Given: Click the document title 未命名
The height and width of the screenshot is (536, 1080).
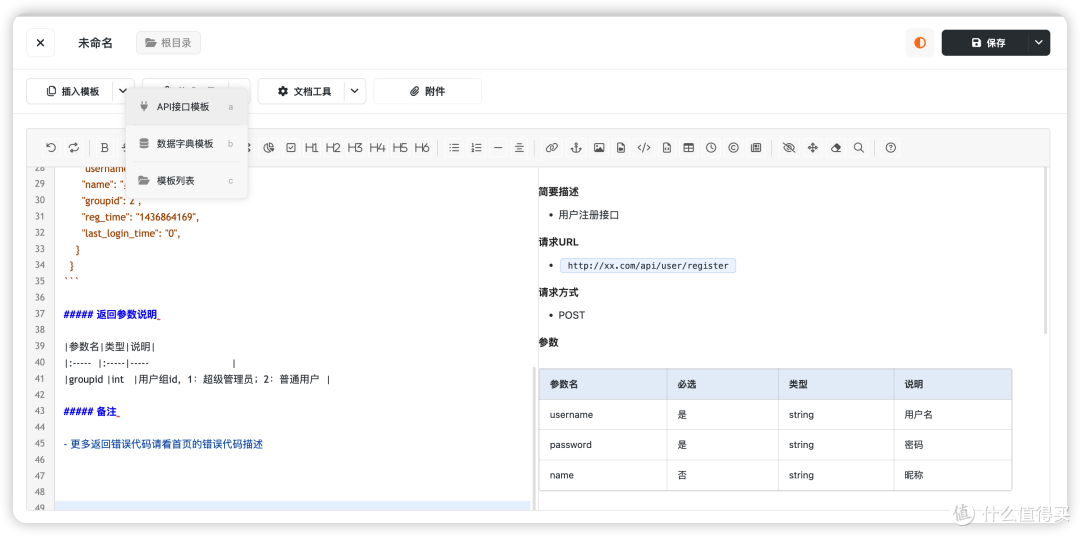Looking at the screenshot, I should coord(95,43).
